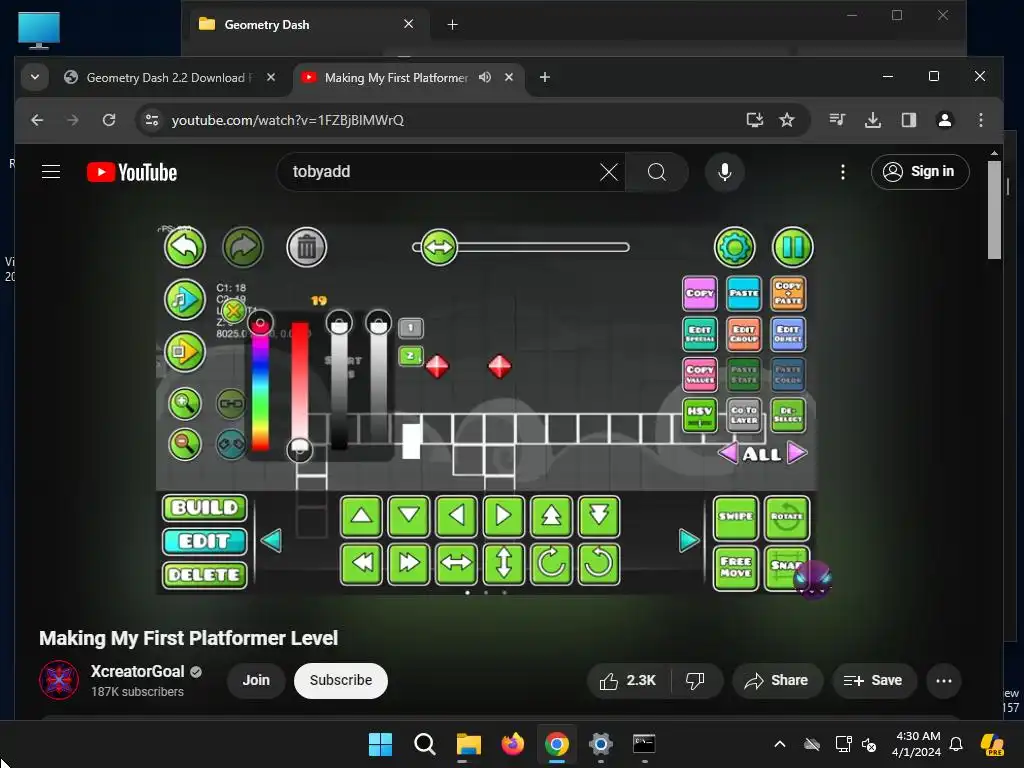Screen dimensions: 1024x768
Task: Click the trash can delete icon
Action: (x=306, y=248)
